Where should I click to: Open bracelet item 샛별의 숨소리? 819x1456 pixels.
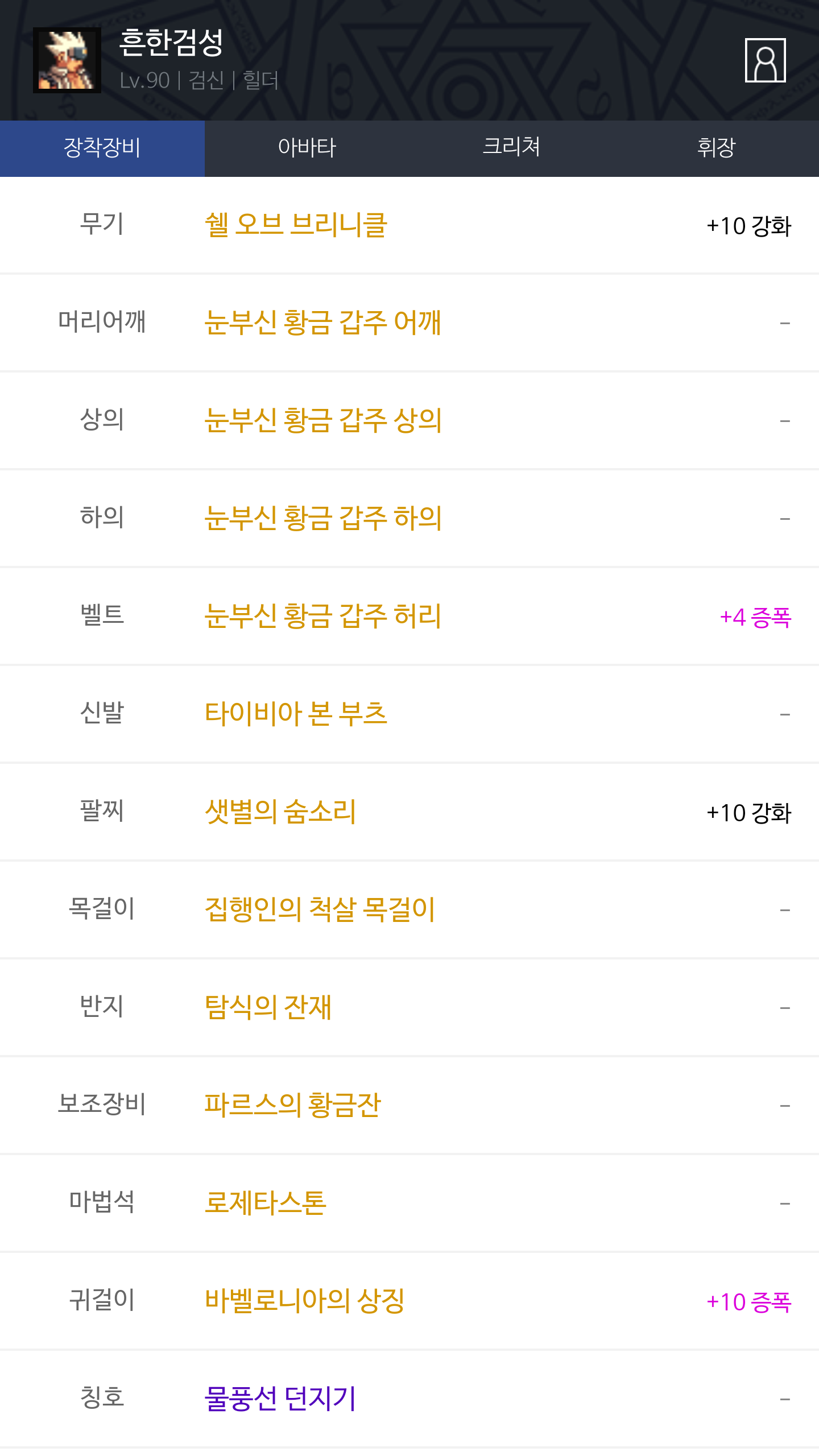click(280, 812)
